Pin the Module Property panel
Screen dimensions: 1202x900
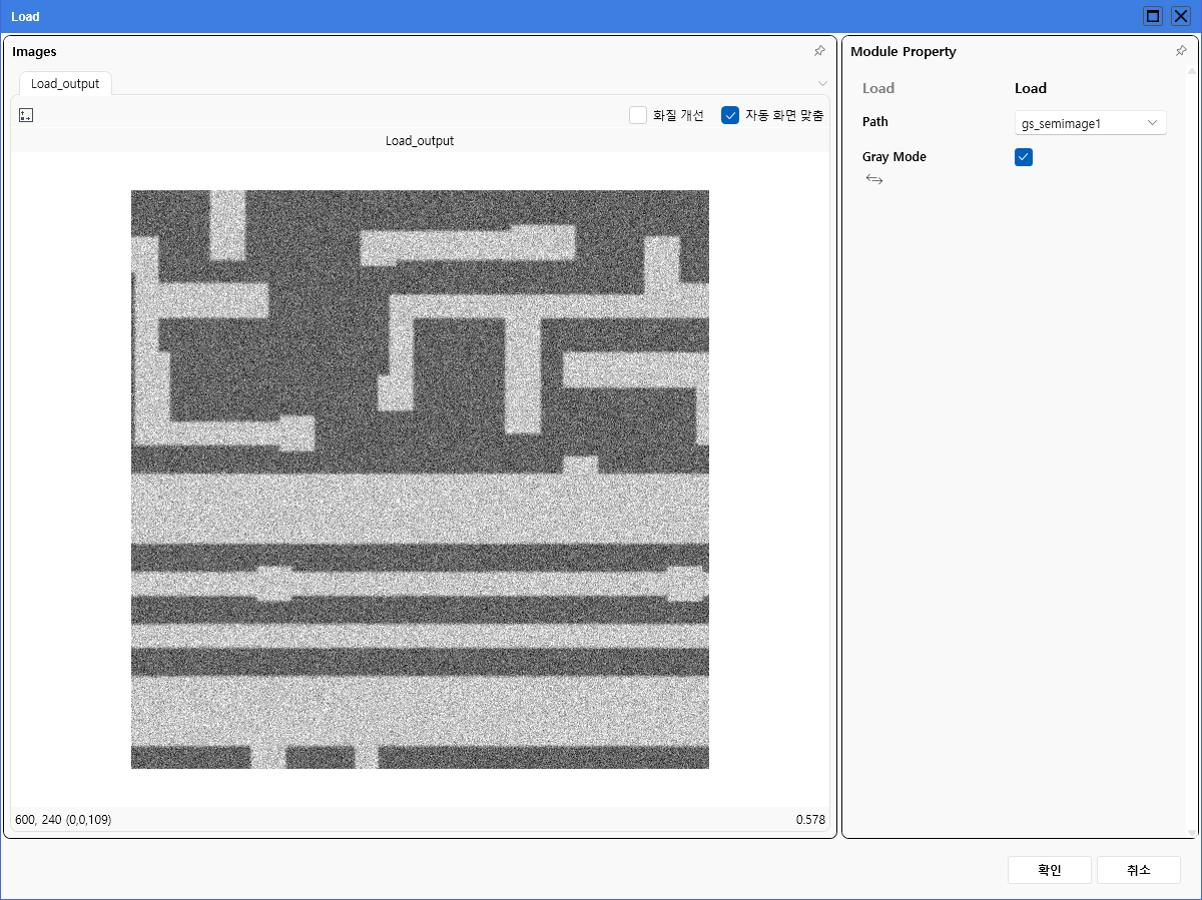(1180, 51)
